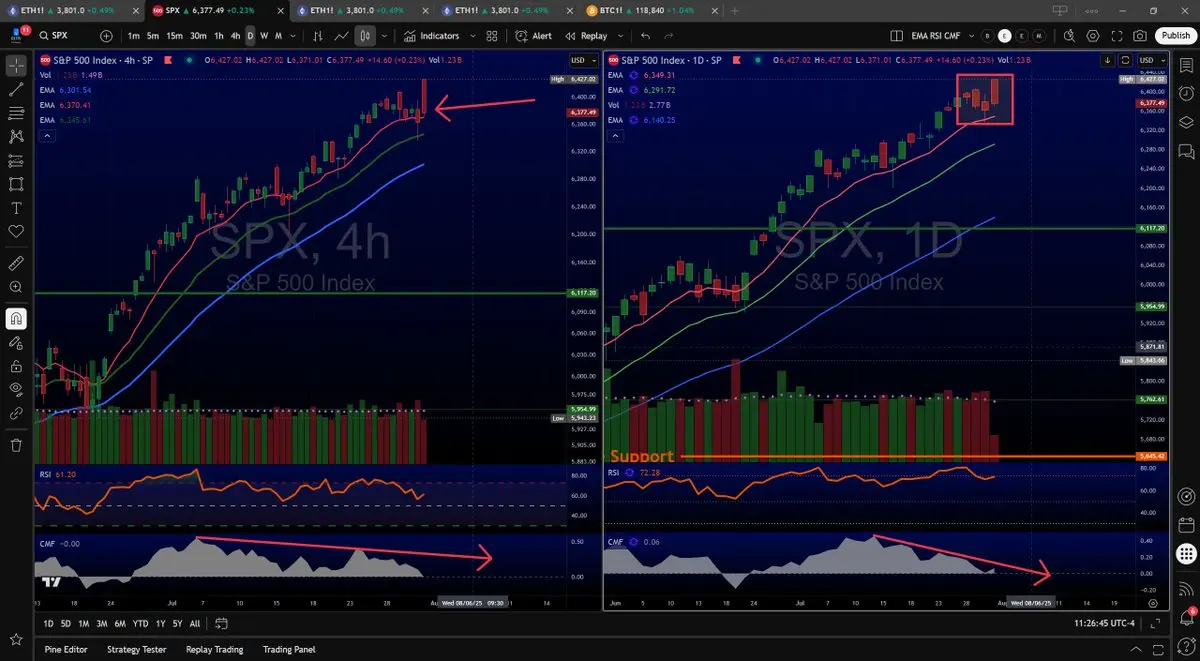Switch to line chart style
The width and height of the screenshot is (1200, 661).
[341, 36]
